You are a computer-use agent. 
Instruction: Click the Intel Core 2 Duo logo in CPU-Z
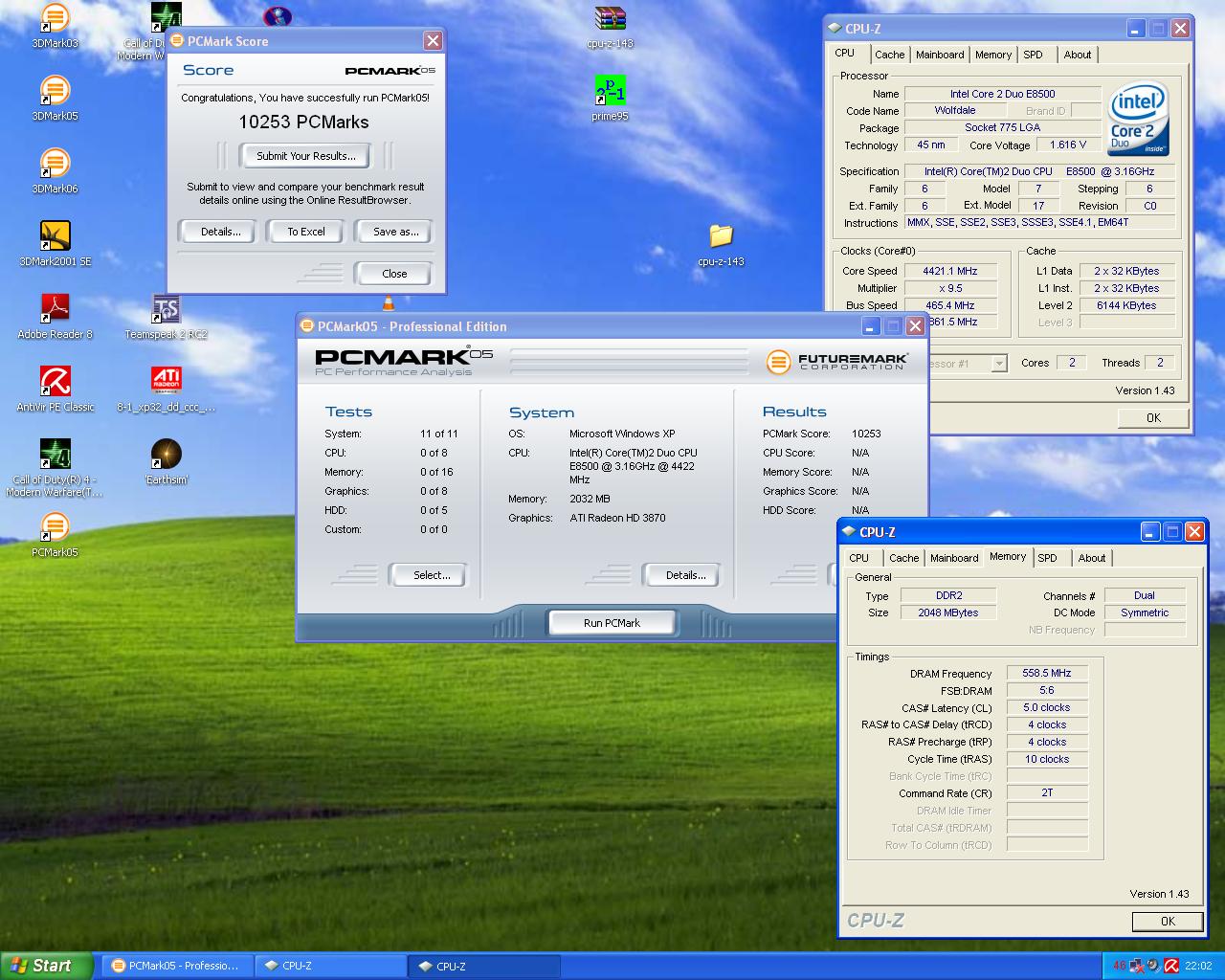tap(1139, 120)
